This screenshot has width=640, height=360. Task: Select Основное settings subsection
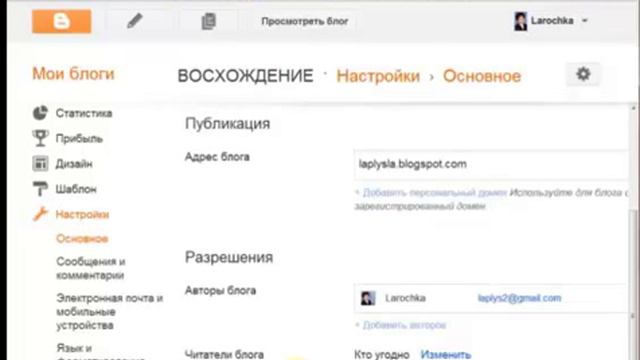coord(82,238)
